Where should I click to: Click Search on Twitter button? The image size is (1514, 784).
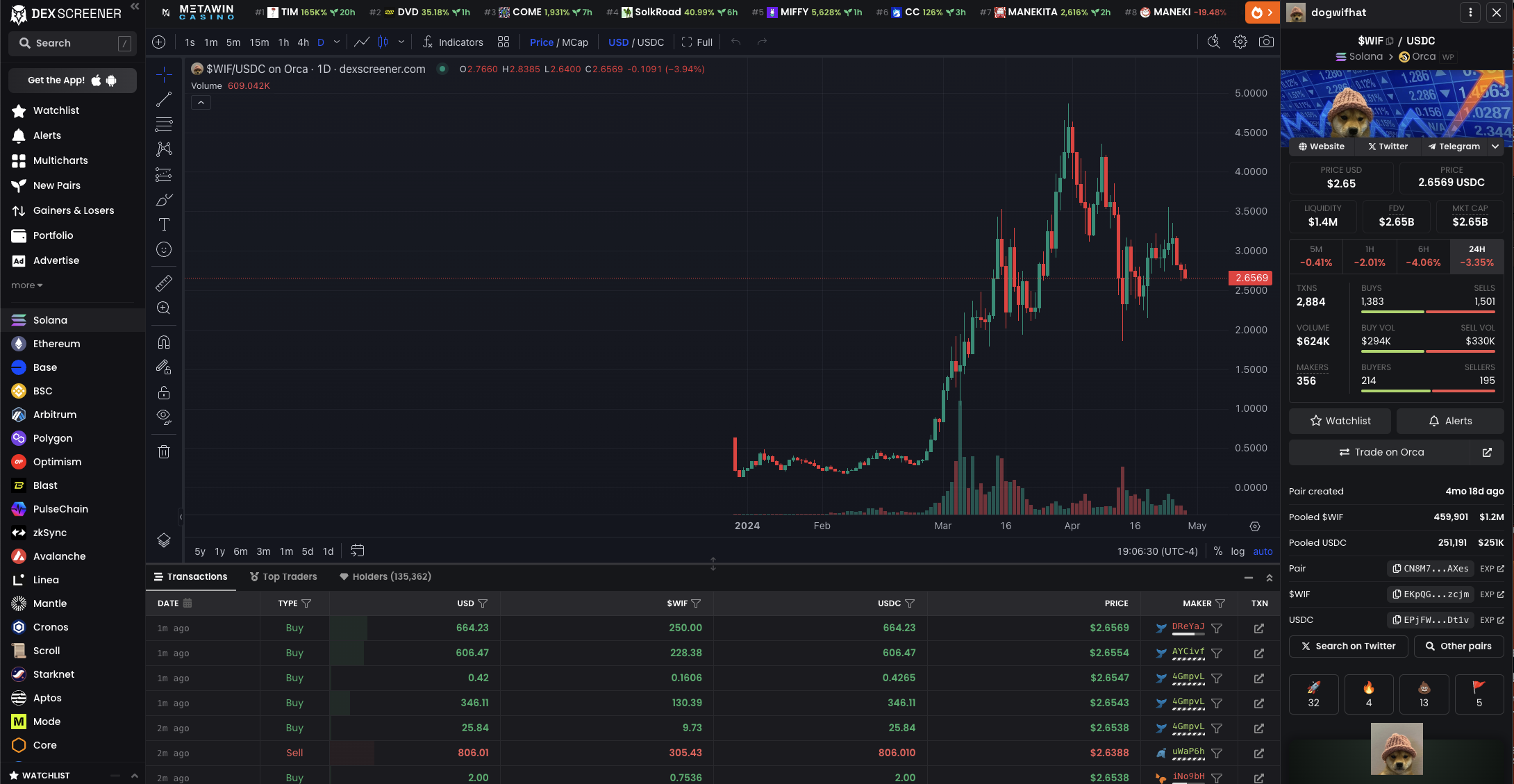tap(1348, 646)
